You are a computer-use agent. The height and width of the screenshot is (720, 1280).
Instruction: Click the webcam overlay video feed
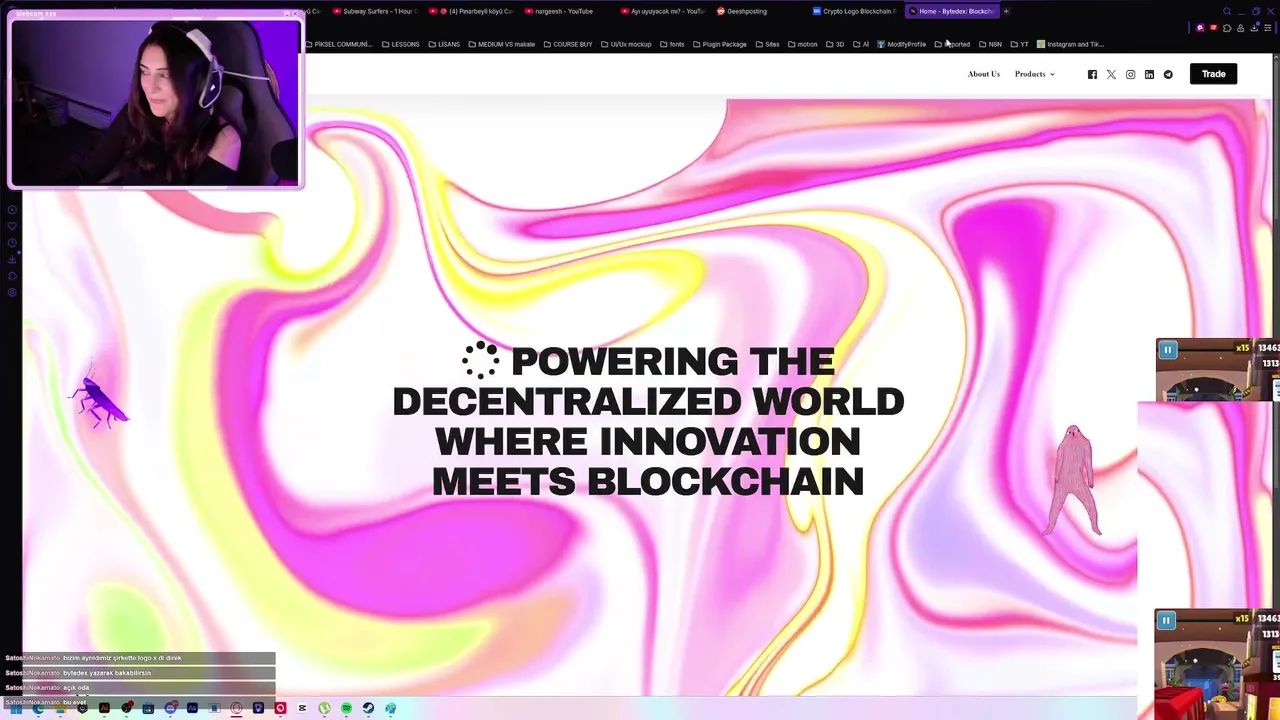155,103
